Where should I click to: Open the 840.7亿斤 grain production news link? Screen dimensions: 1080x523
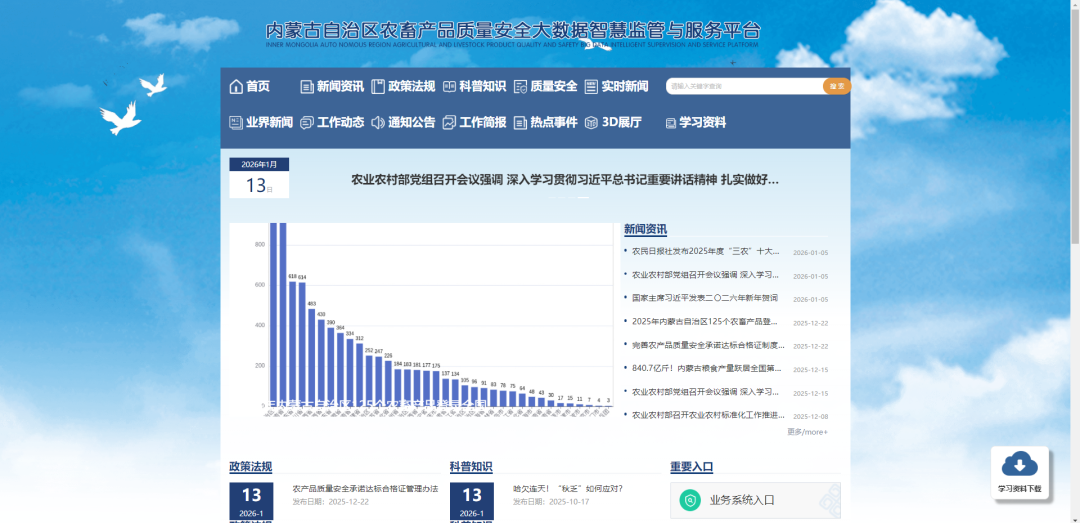tap(705, 368)
